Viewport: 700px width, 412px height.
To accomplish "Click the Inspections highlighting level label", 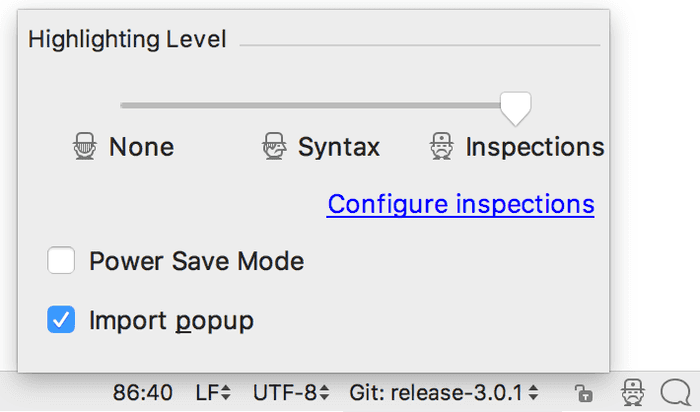I will pos(535,147).
